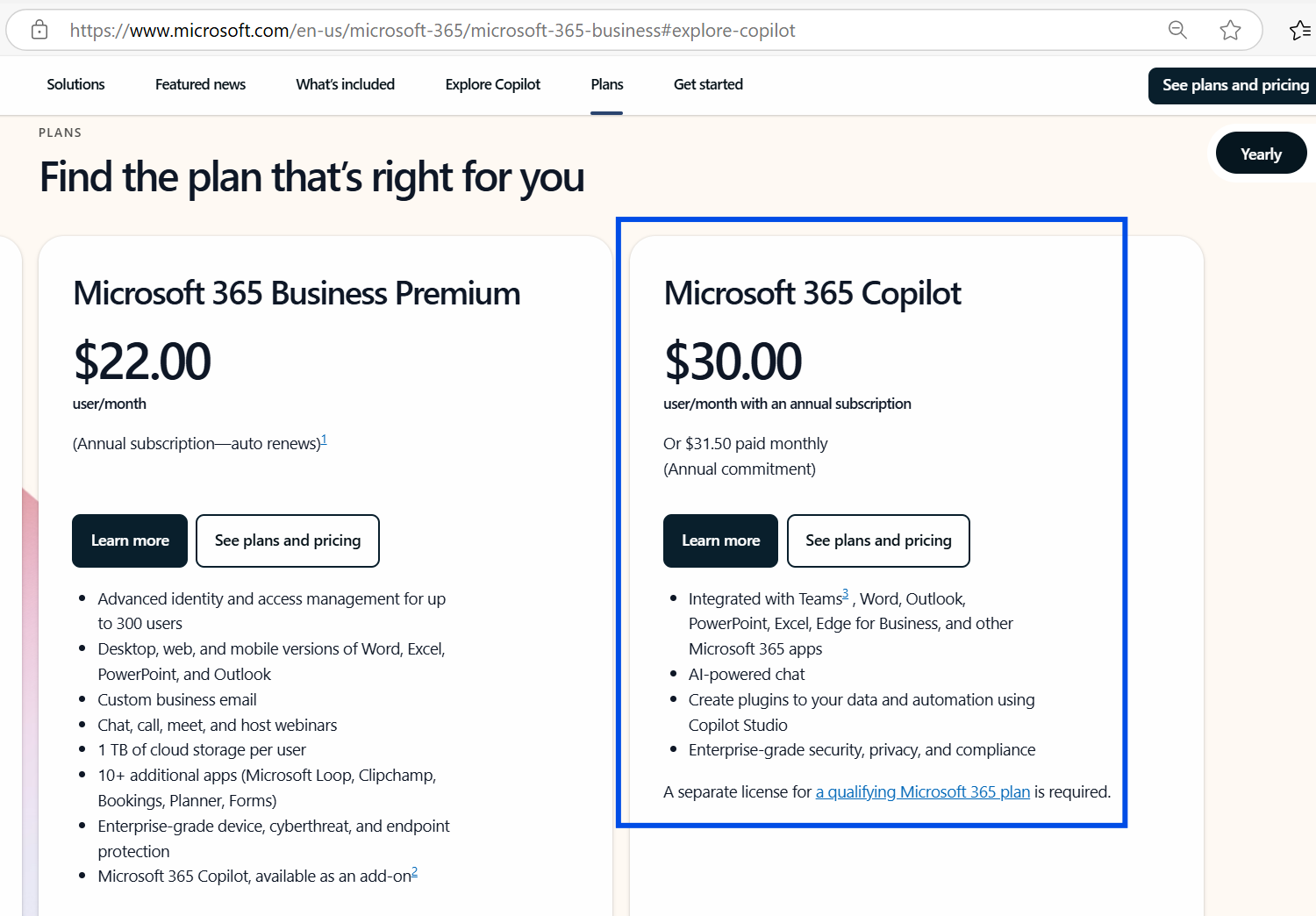1316x916 pixels.
Task: Click the zoom magnifier icon in address bar
Action: pos(1177,30)
